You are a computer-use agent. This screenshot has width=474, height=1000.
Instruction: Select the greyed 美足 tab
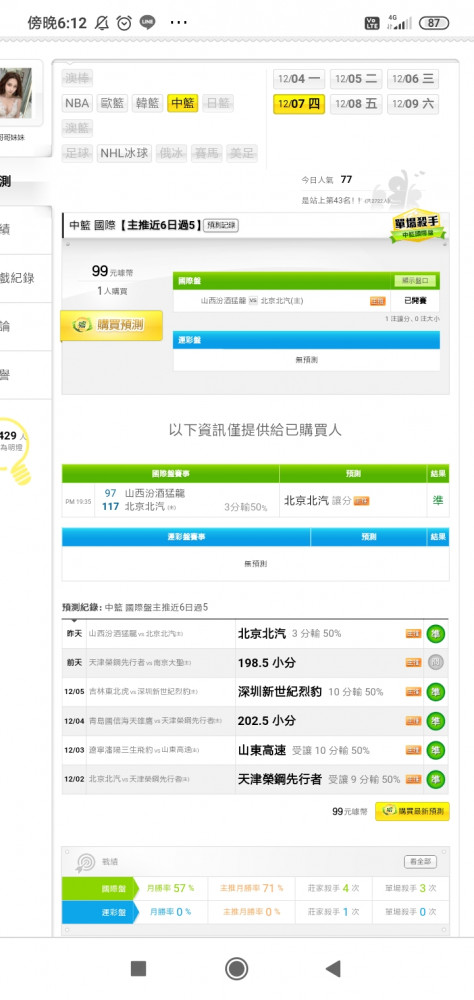coord(242,153)
